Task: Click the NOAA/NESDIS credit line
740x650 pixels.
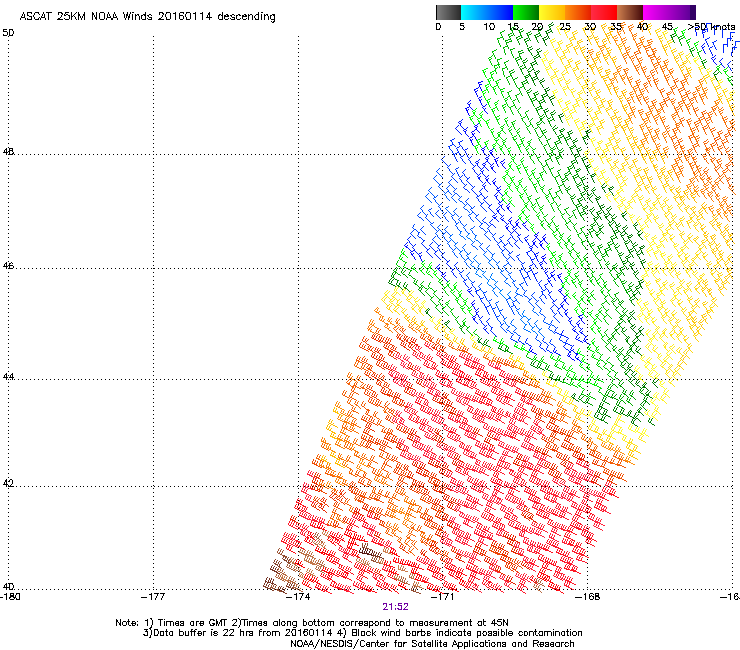Action: (432, 644)
